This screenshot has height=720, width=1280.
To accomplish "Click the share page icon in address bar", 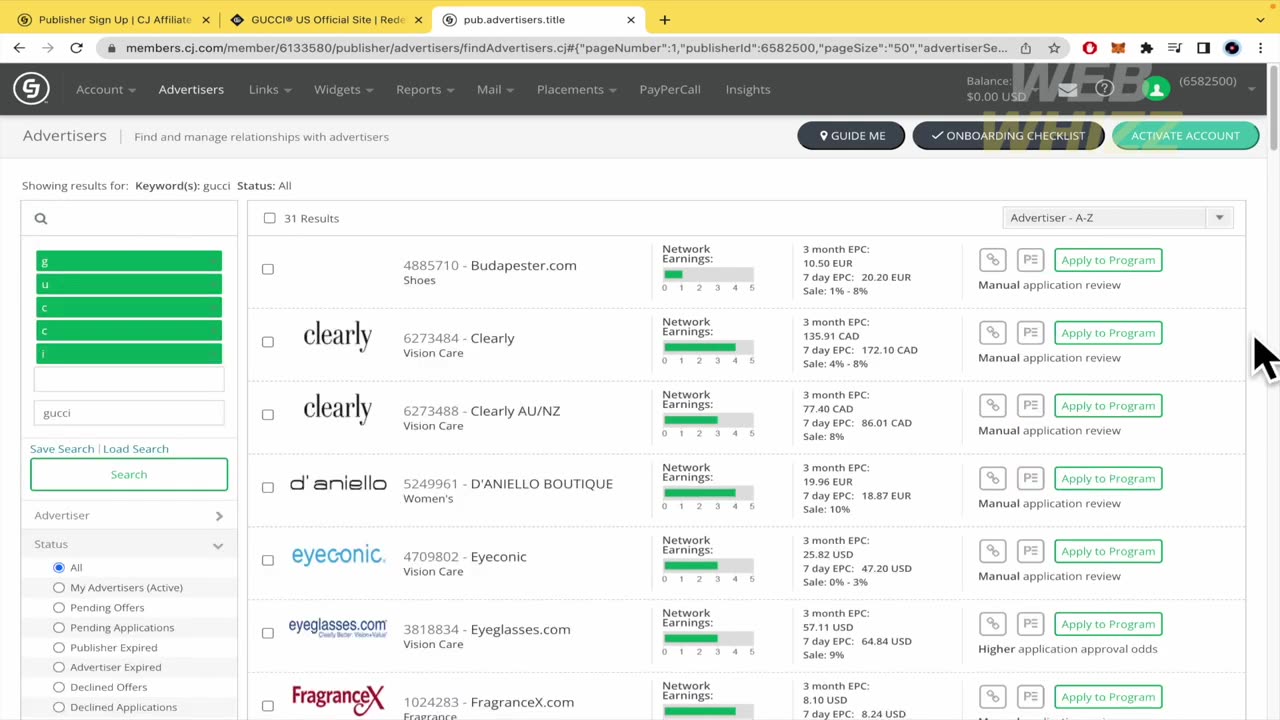I will tap(1026, 47).
